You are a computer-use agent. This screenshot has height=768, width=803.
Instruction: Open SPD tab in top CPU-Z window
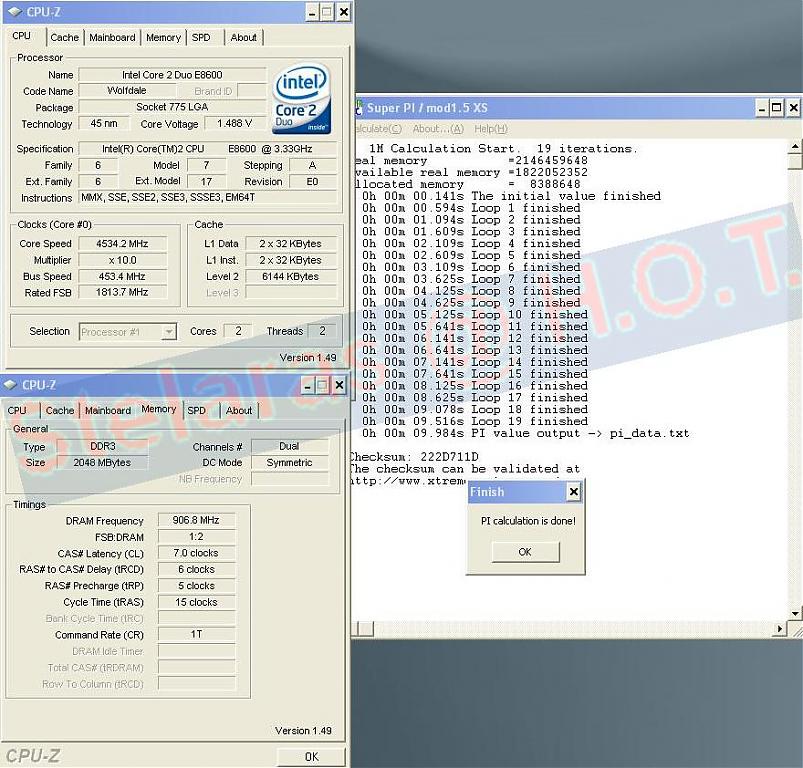coord(201,37)
